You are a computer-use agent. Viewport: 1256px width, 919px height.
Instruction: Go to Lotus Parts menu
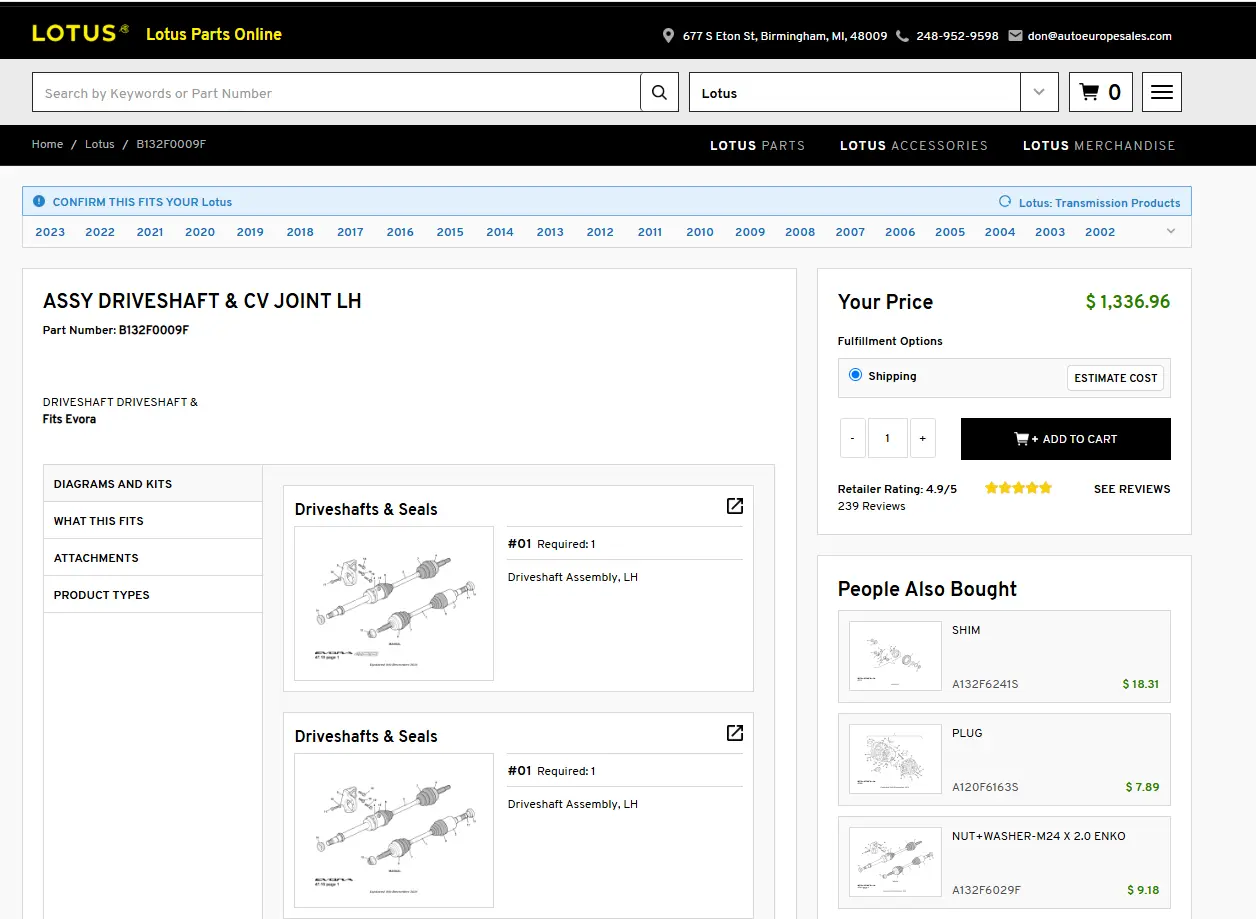[757, 145]
